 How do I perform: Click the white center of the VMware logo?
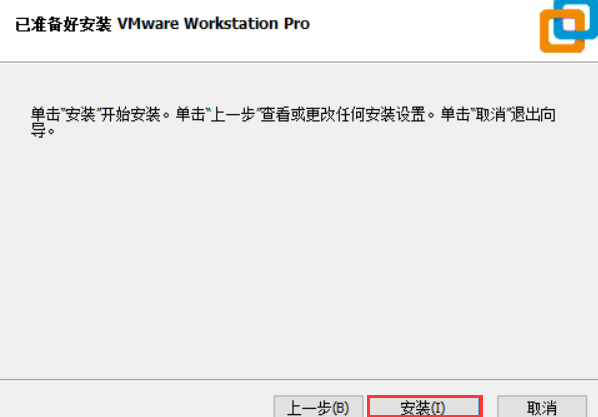tap(569, 25)
